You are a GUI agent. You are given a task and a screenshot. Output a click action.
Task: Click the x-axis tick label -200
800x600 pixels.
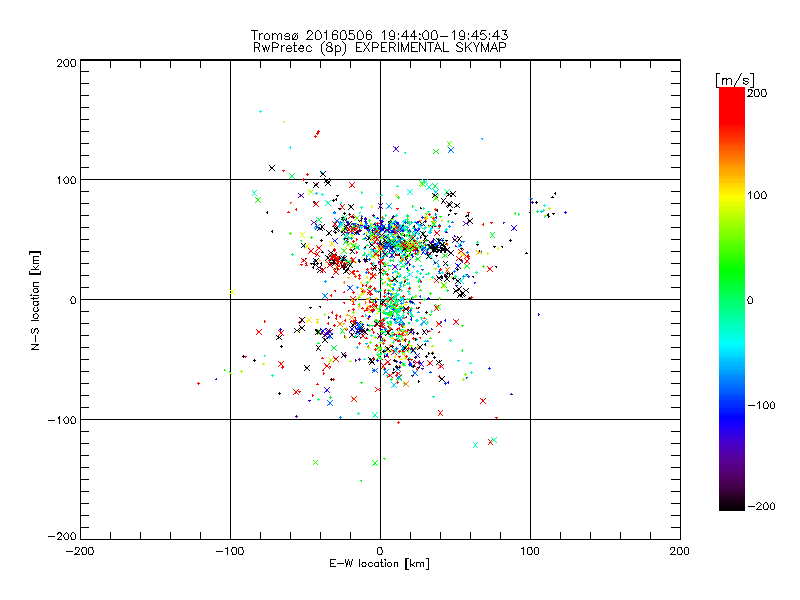pos(80,551)
